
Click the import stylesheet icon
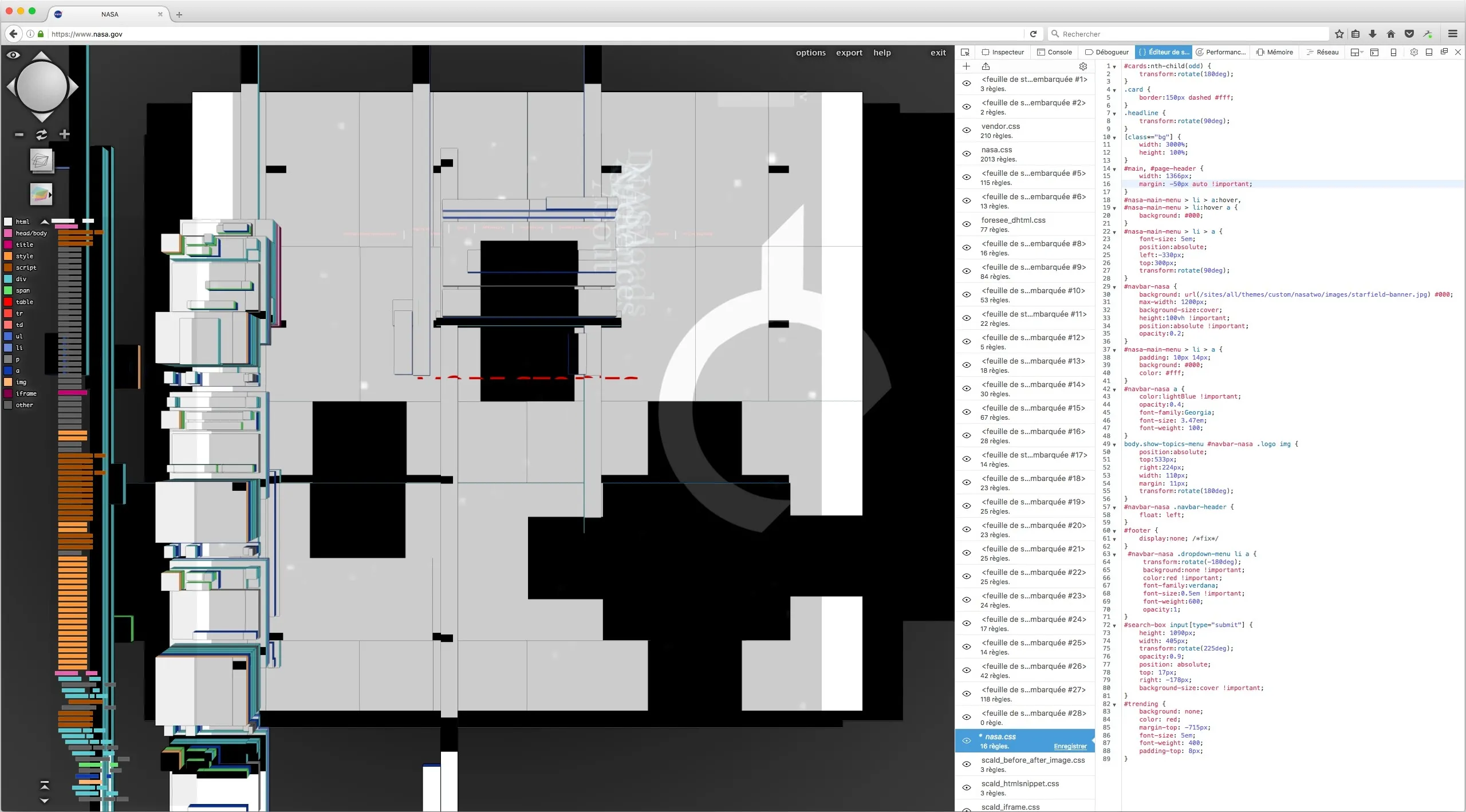point(986,66)
